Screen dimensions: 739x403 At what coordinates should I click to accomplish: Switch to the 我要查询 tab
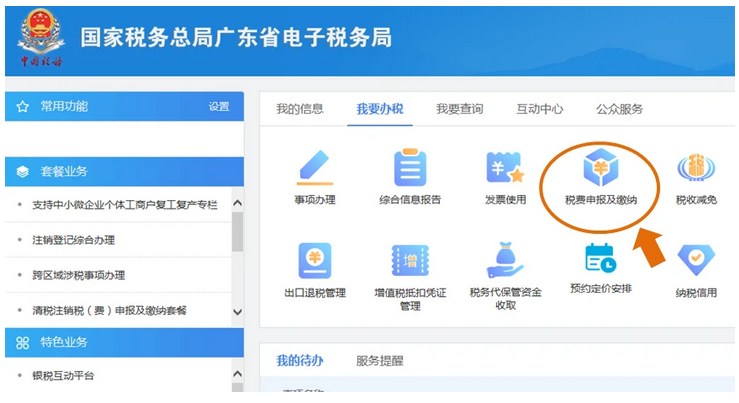tap(460, 109)
